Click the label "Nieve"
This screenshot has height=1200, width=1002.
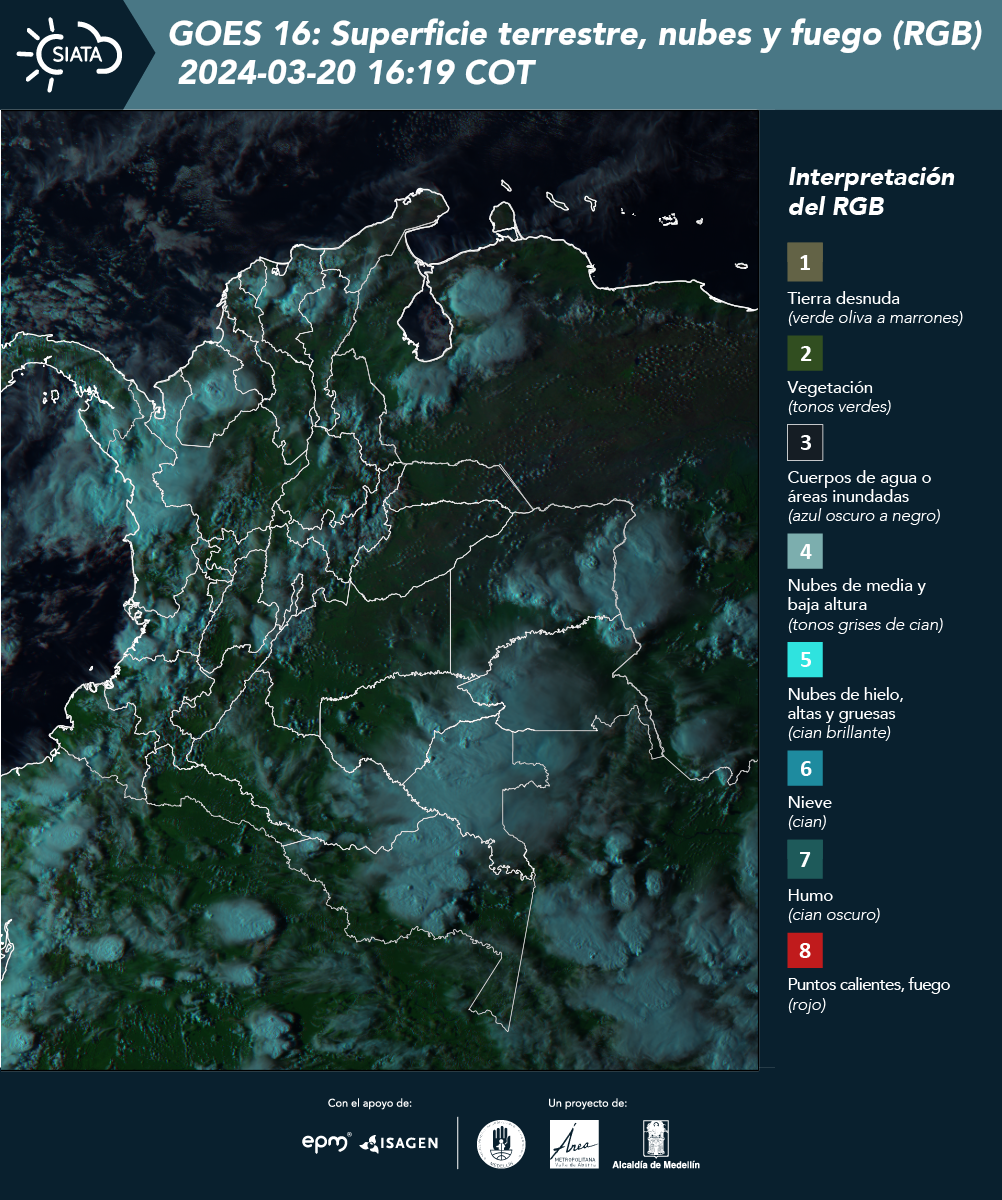coord(809,802)
